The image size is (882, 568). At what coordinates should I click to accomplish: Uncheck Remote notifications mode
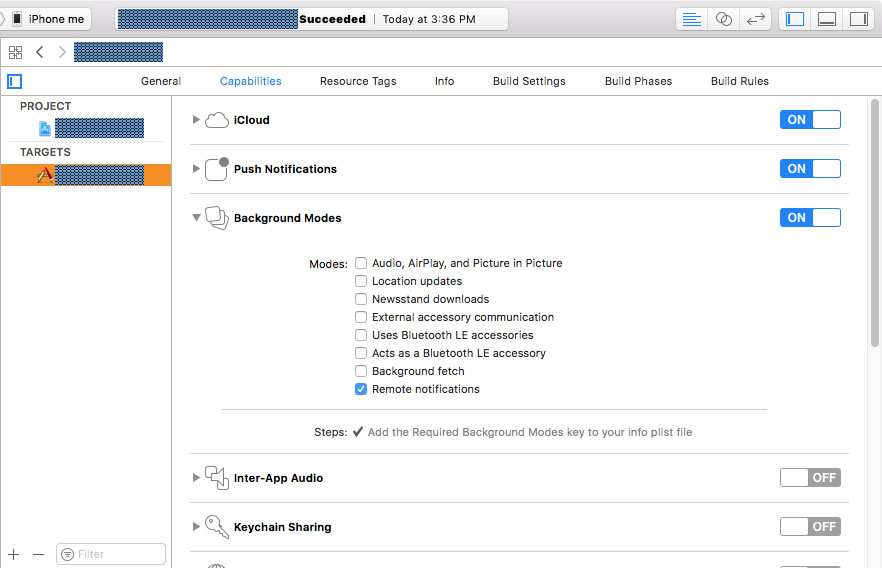361,389
